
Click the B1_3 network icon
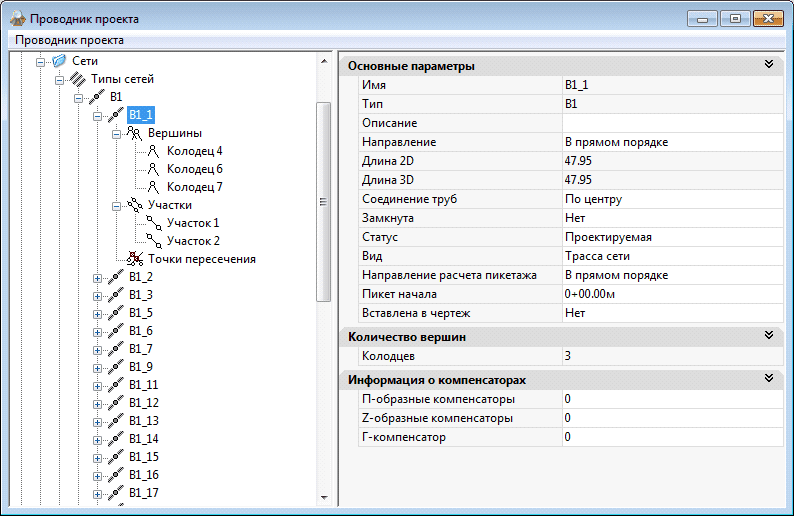click(115, 295)
